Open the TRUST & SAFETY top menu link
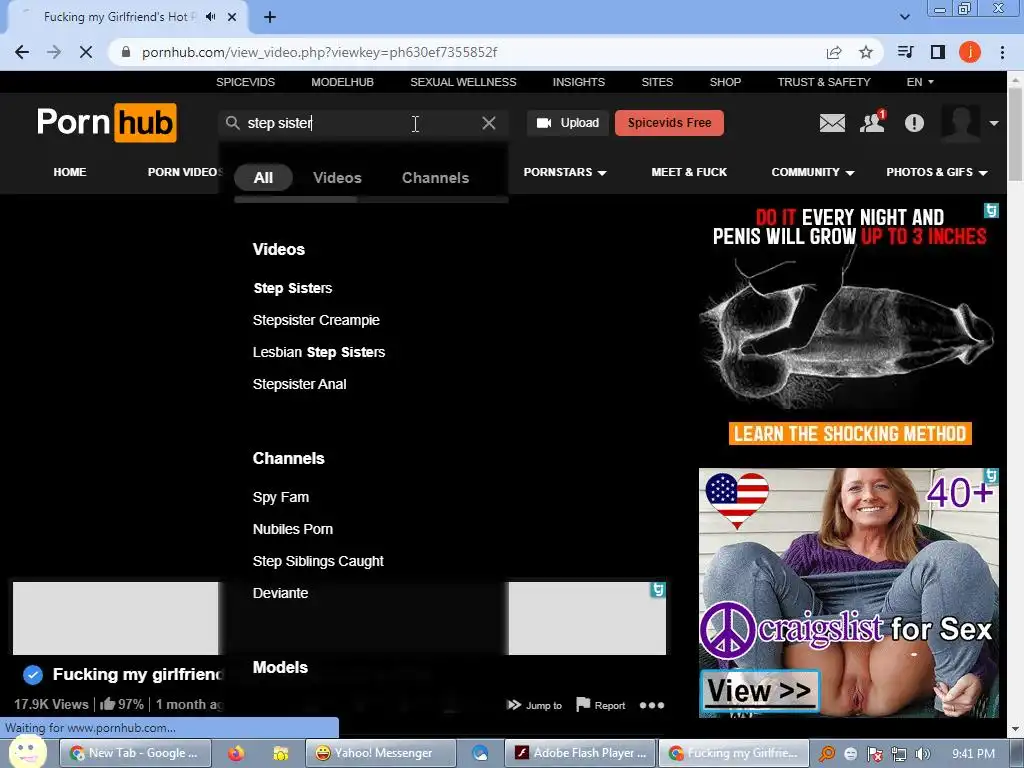Viewport: 1024px width, 768px height. coord(824,82)
